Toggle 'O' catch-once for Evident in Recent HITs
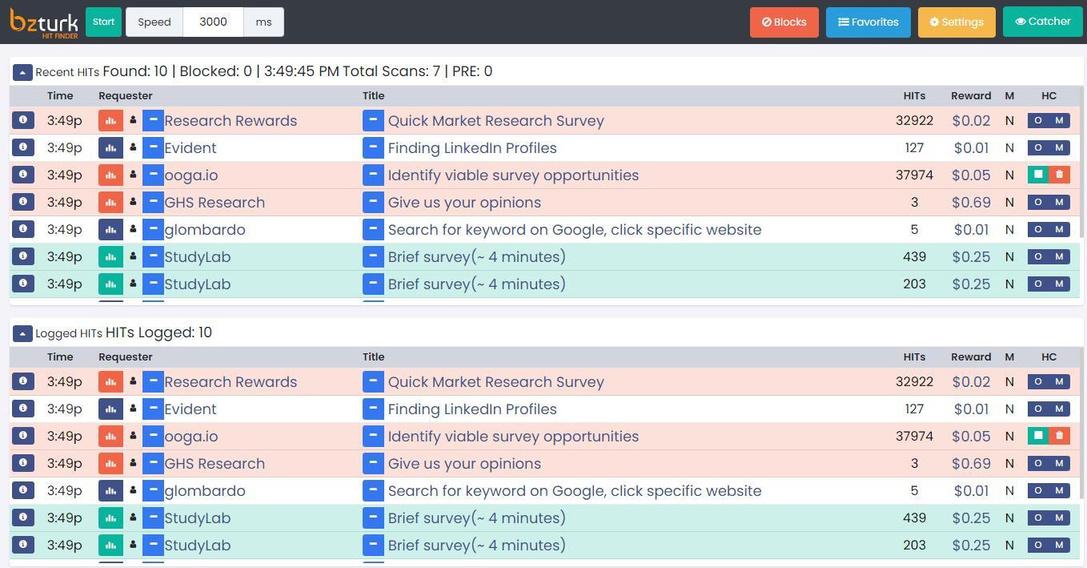The height and width of the screenshot is (568, 1087). 1038,148
